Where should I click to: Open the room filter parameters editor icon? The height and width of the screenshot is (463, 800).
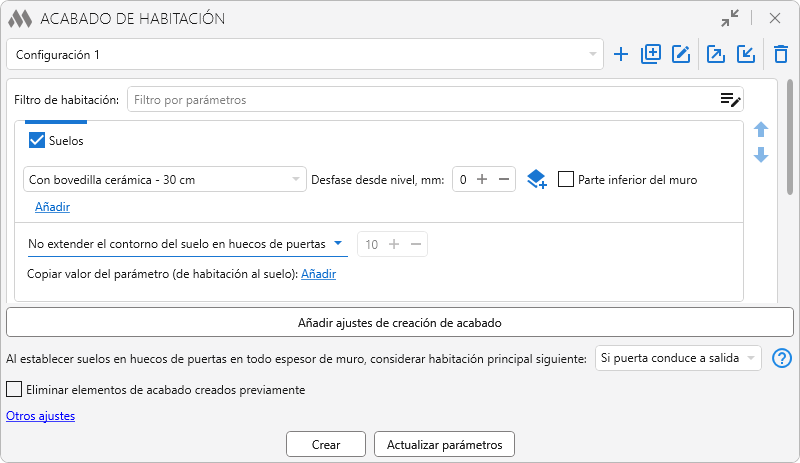(x=730, y=99)
